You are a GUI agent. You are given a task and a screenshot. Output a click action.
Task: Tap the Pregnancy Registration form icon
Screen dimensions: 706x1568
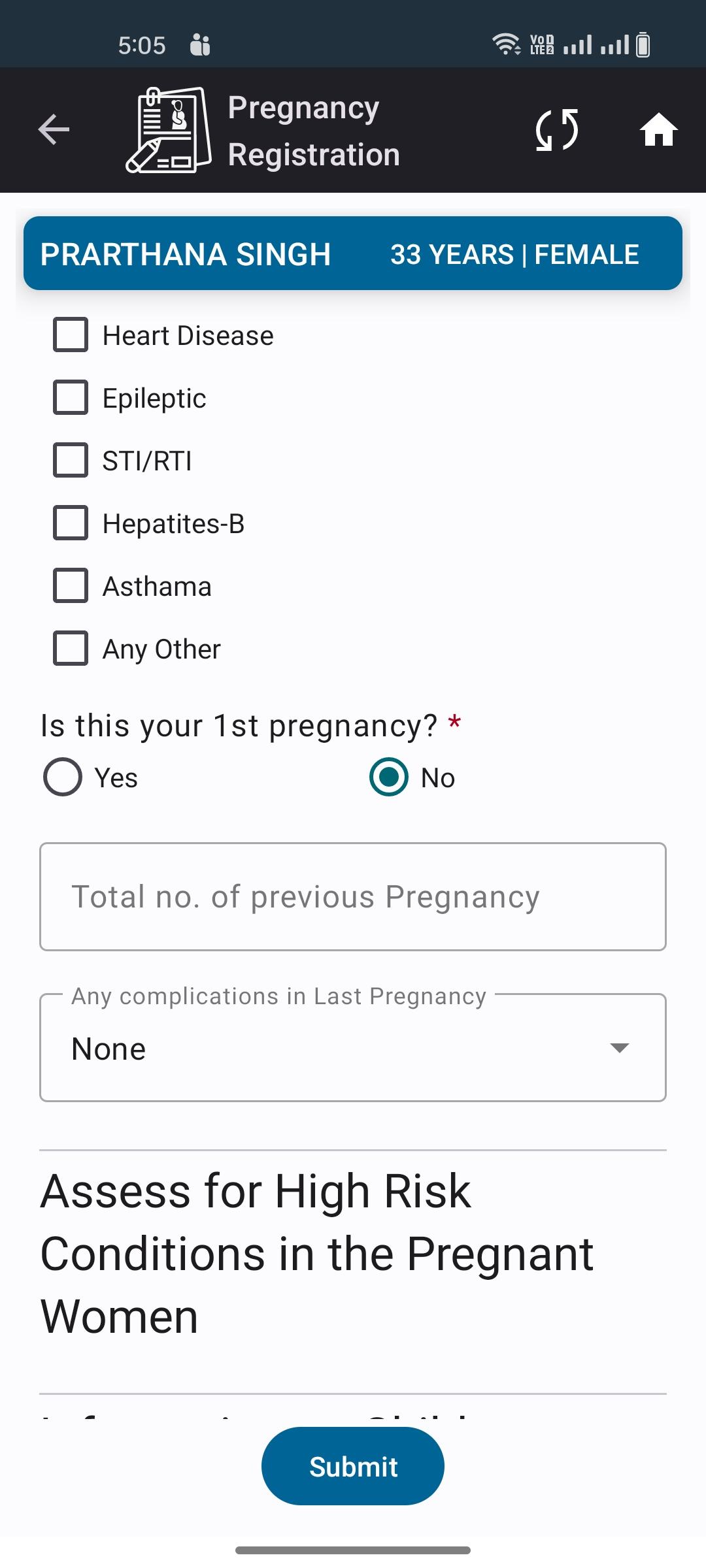(169, 130)
